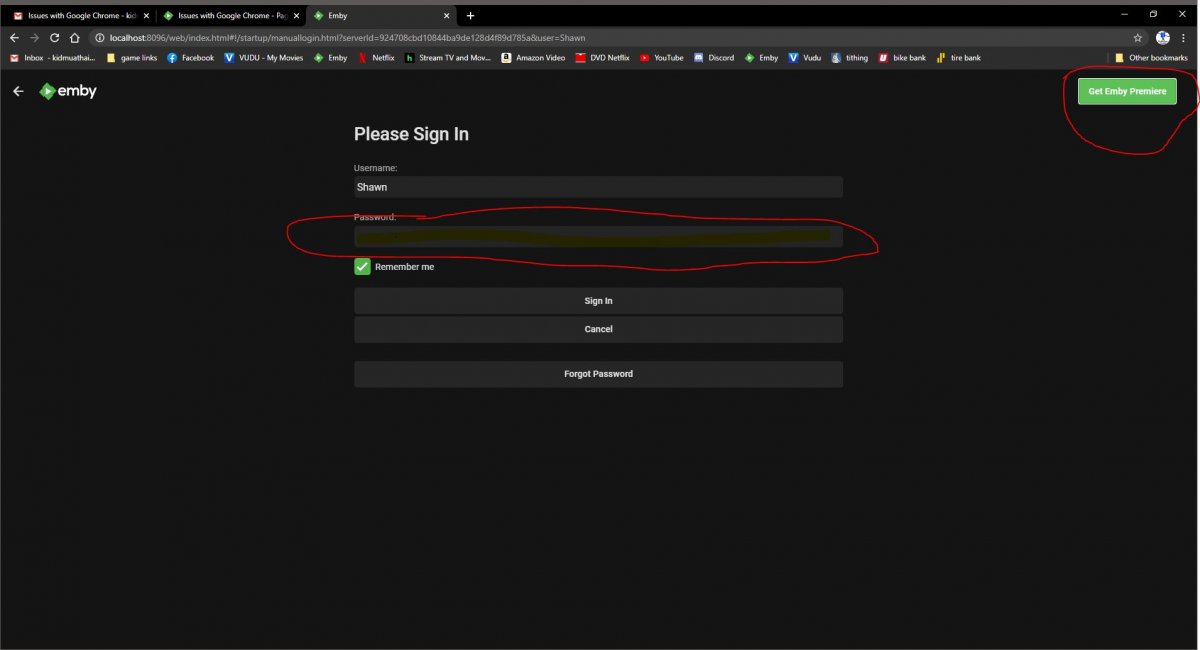Open VUDU - My Movies bookmark
This screenshot has height=650, width=1200.
click(x=264, y=58)
